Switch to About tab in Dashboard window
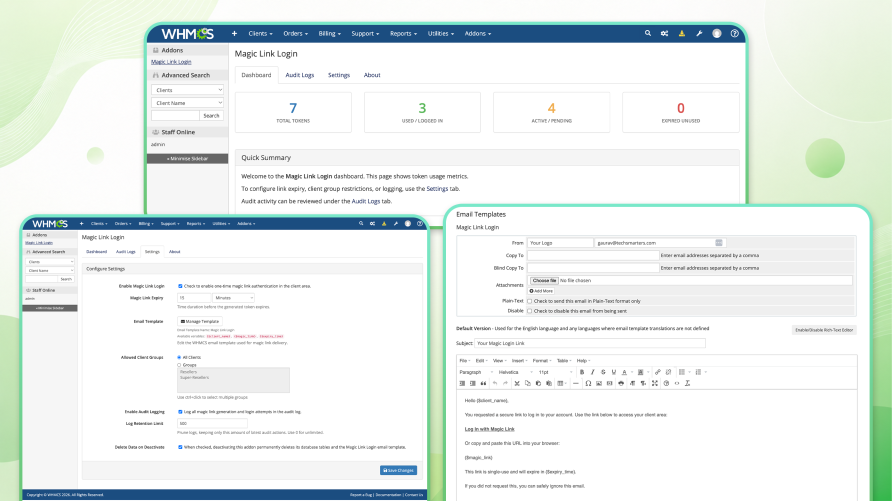The width and height of the screenshot is (892, 501). tap(372, 75)
